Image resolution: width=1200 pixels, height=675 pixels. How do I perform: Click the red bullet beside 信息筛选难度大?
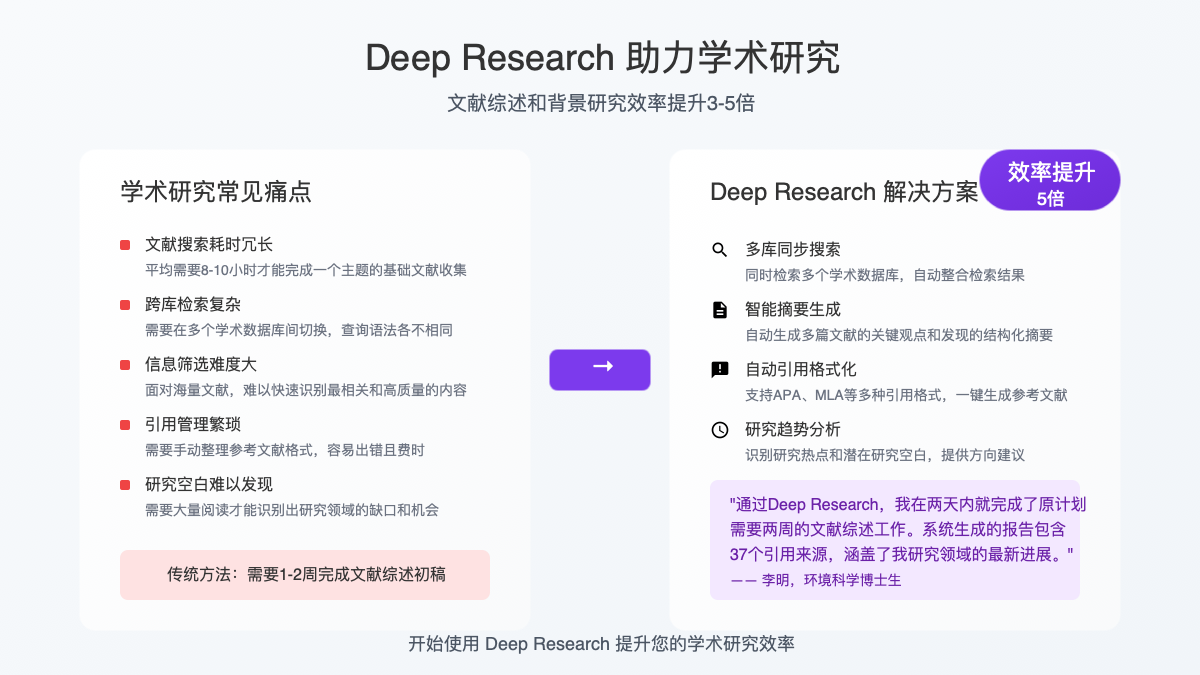pos(125,365)
